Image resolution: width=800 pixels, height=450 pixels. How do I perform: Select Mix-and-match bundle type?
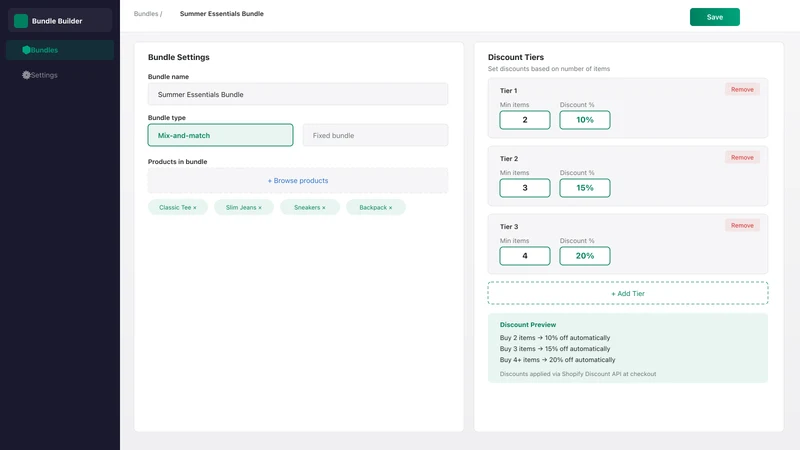220,135
